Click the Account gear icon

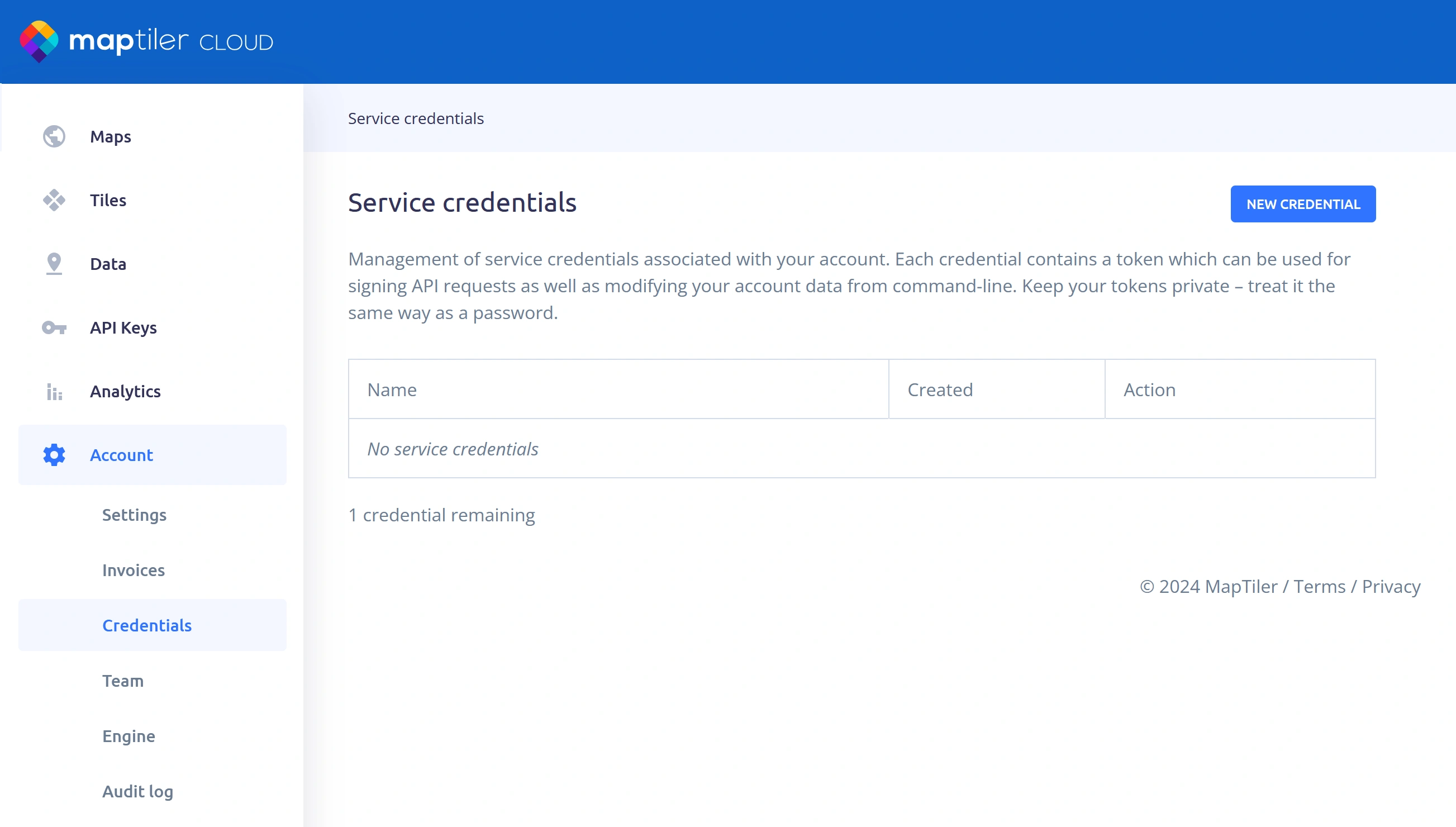tap(54, 455)
